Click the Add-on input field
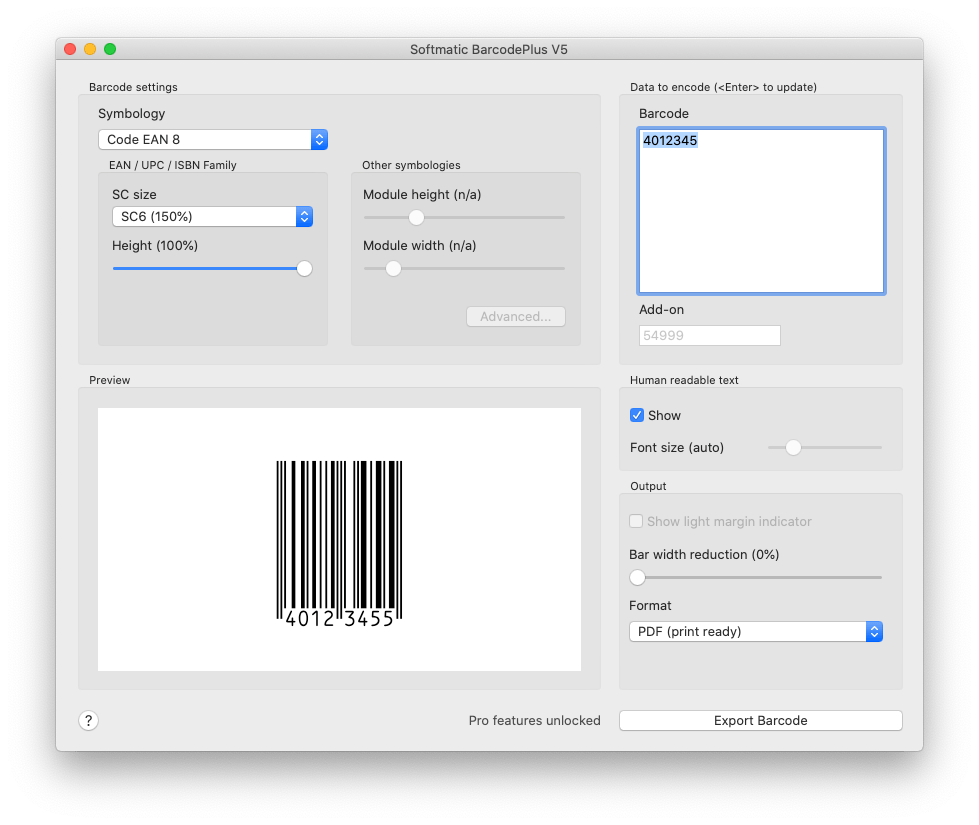979x825 pixels. point(709,335)
